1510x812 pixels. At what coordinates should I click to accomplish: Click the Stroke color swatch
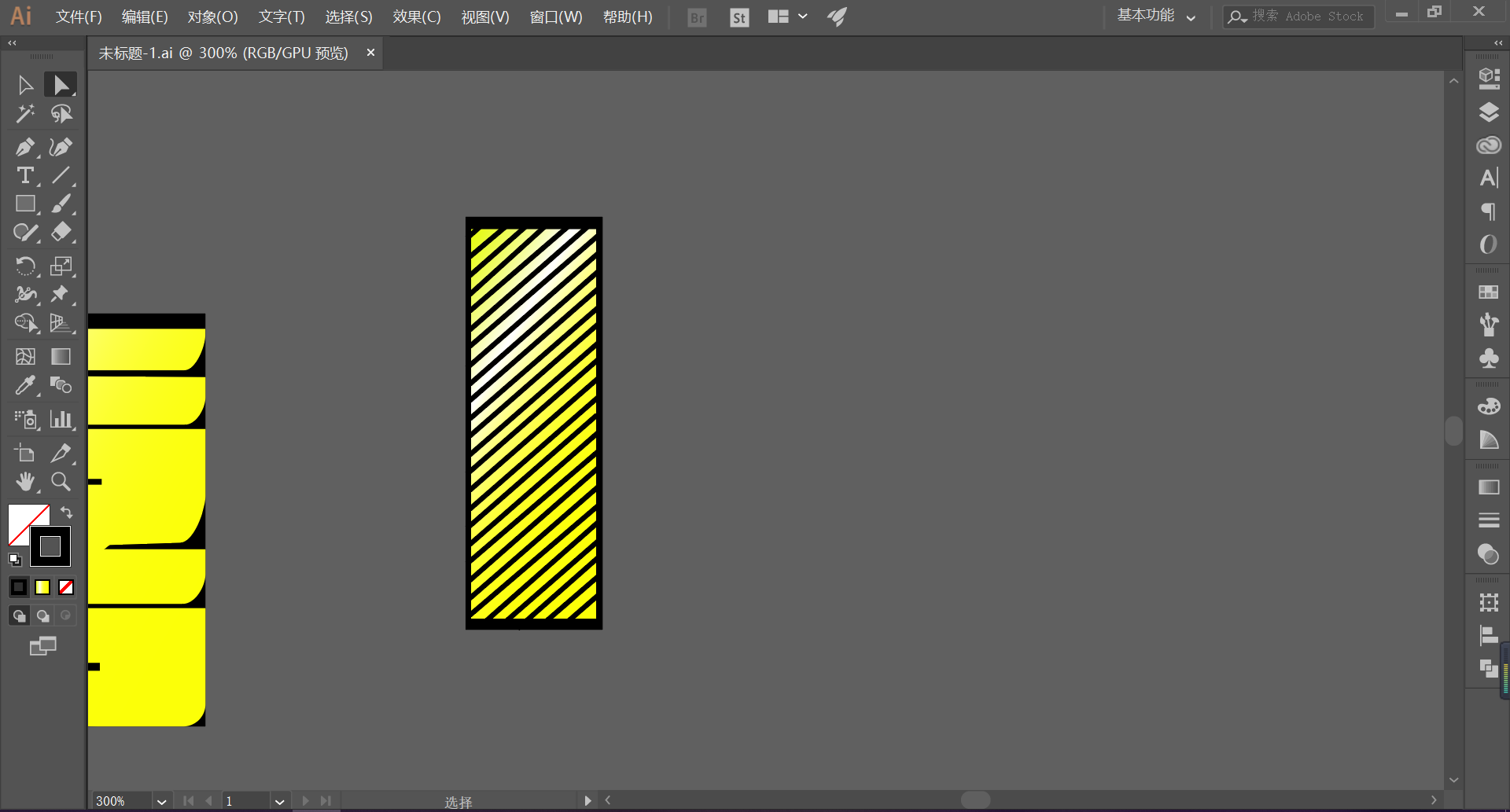point(50,546)
